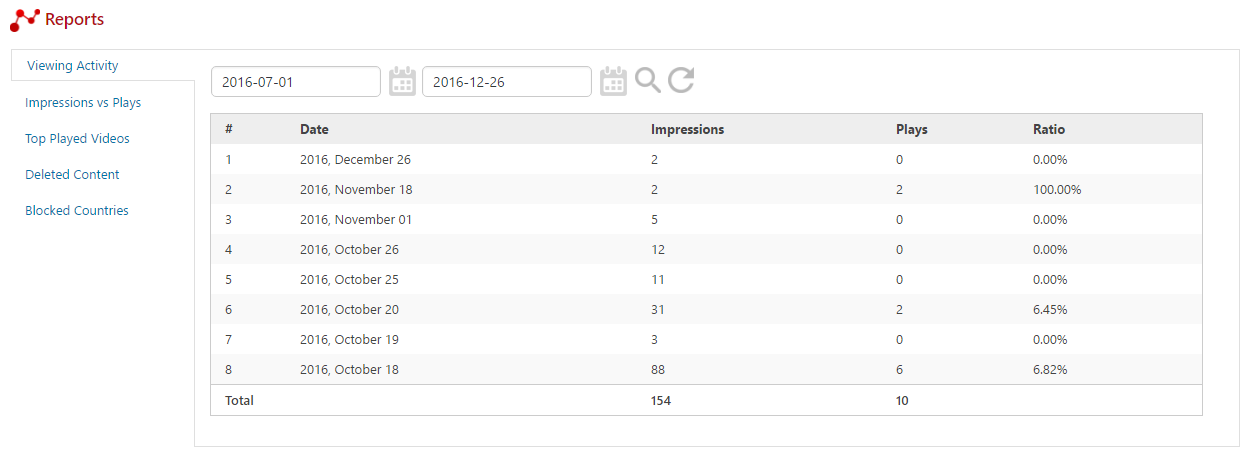
Task: Click the Plays column header
Action: 911,130
